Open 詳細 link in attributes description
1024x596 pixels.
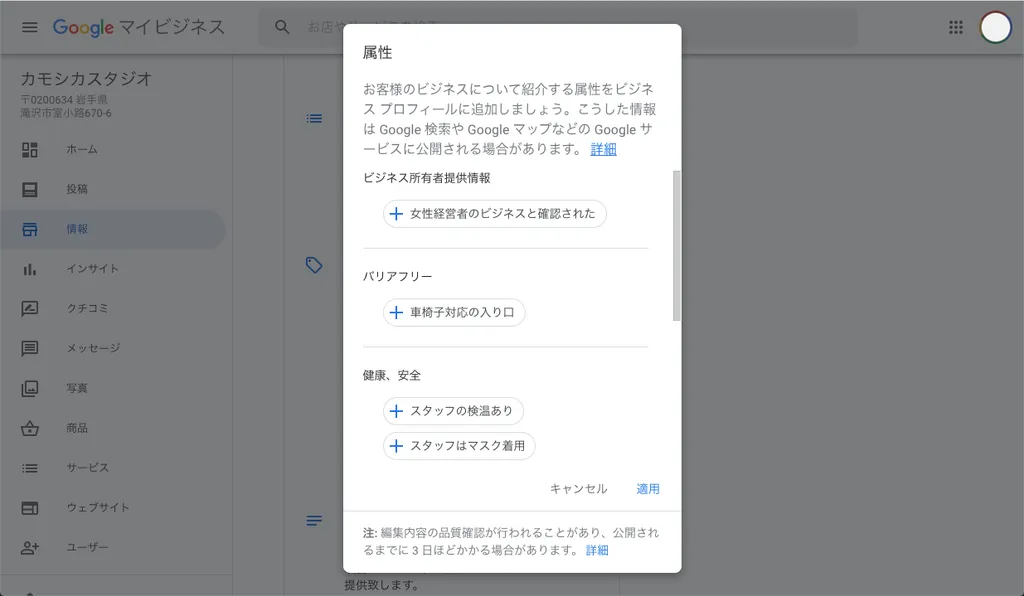pyautogui.click(x=603, y=149)
